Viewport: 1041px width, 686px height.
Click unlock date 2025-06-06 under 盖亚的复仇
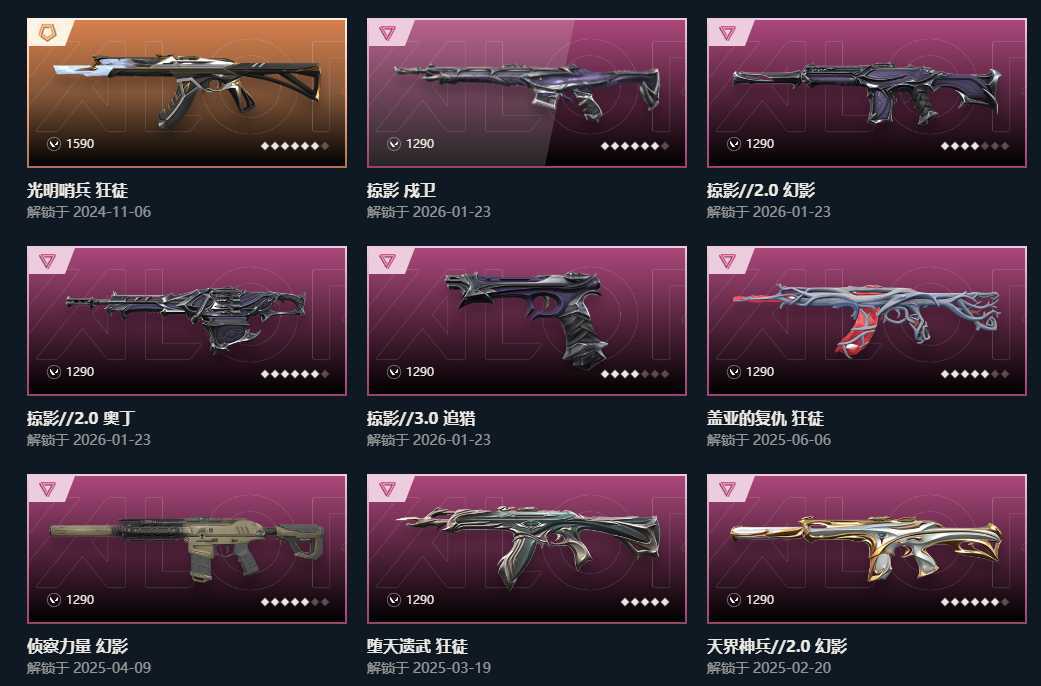(792, 440)
